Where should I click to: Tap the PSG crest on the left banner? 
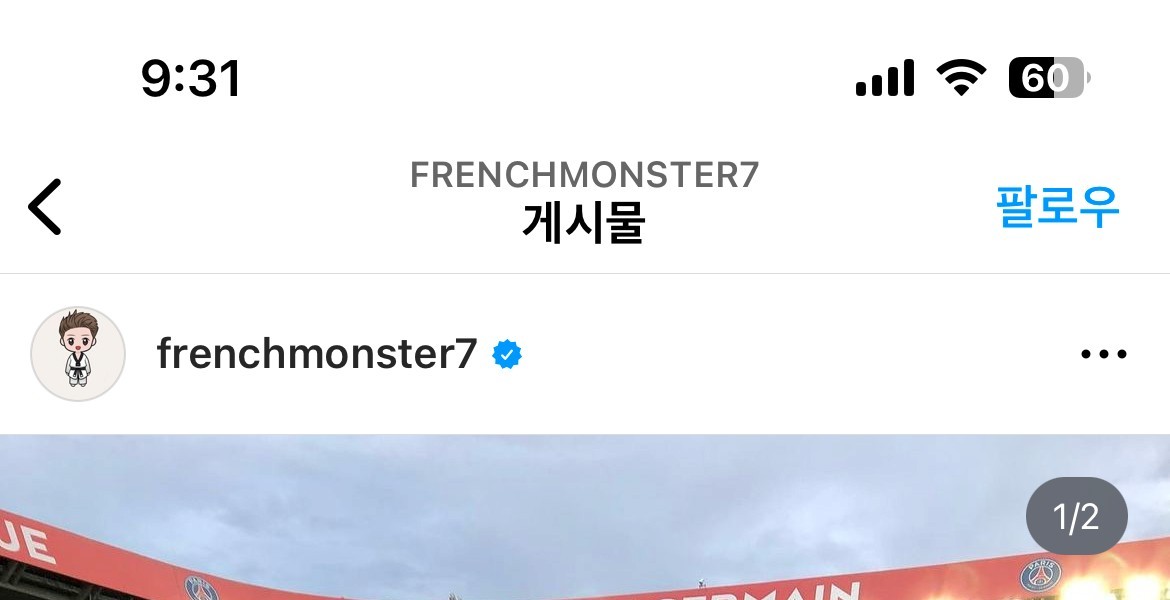tap(200, 589)
